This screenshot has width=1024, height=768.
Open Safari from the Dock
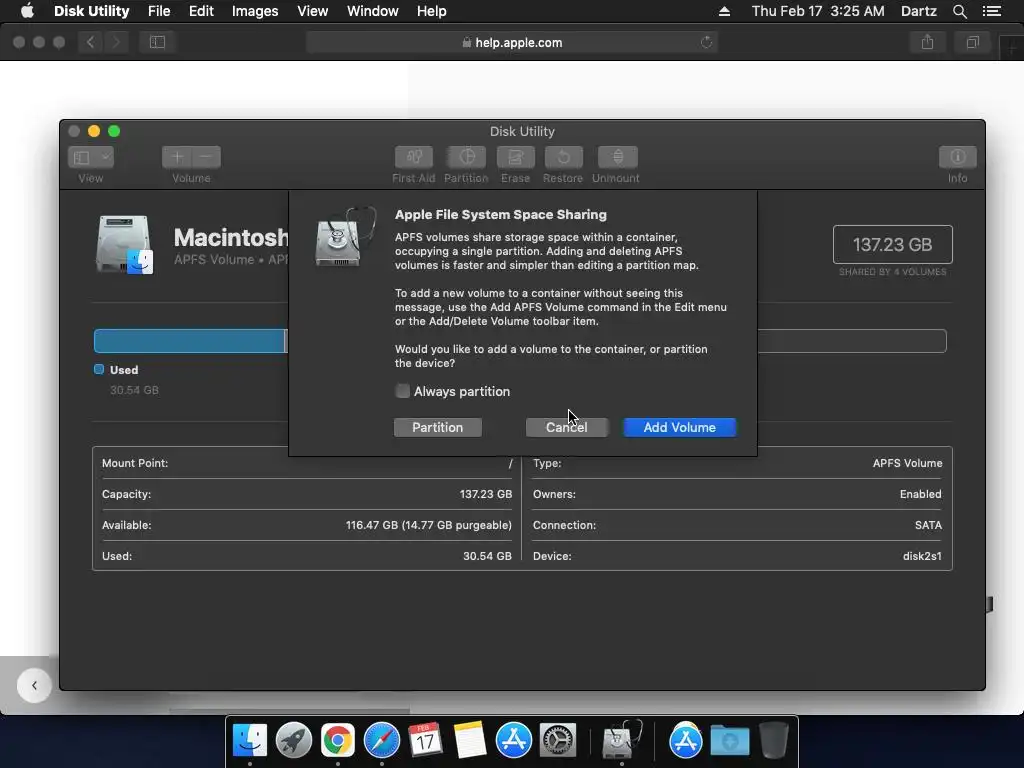382,741
